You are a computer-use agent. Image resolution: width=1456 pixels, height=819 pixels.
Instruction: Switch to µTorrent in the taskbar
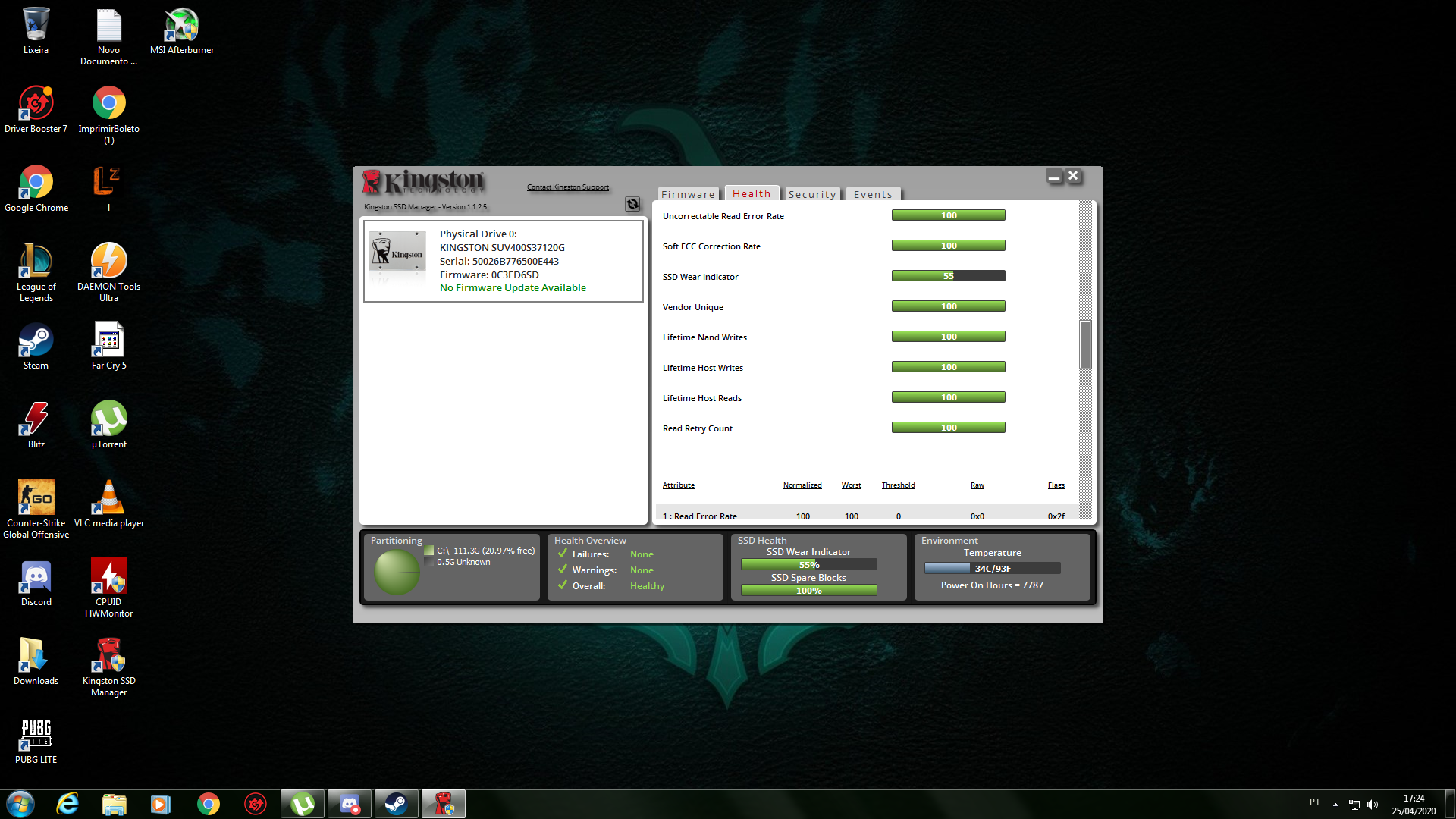tap(303, 804)
